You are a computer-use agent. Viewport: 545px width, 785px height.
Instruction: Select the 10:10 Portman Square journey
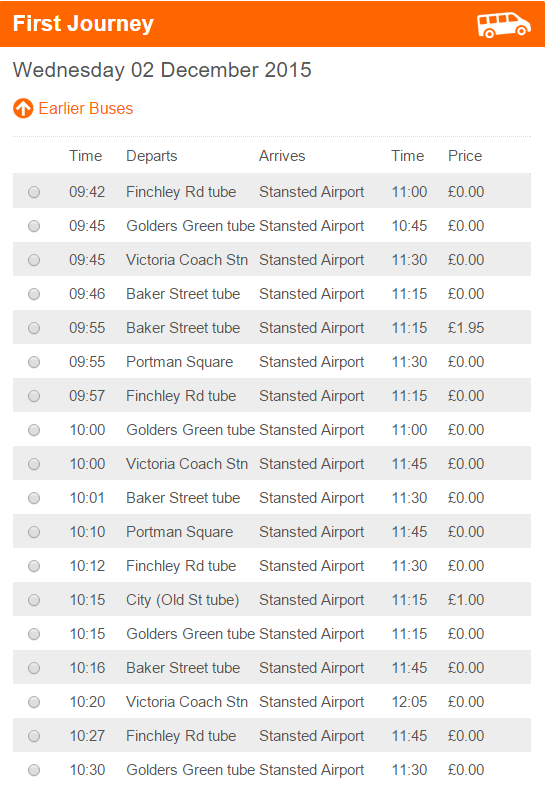point(34,532)
